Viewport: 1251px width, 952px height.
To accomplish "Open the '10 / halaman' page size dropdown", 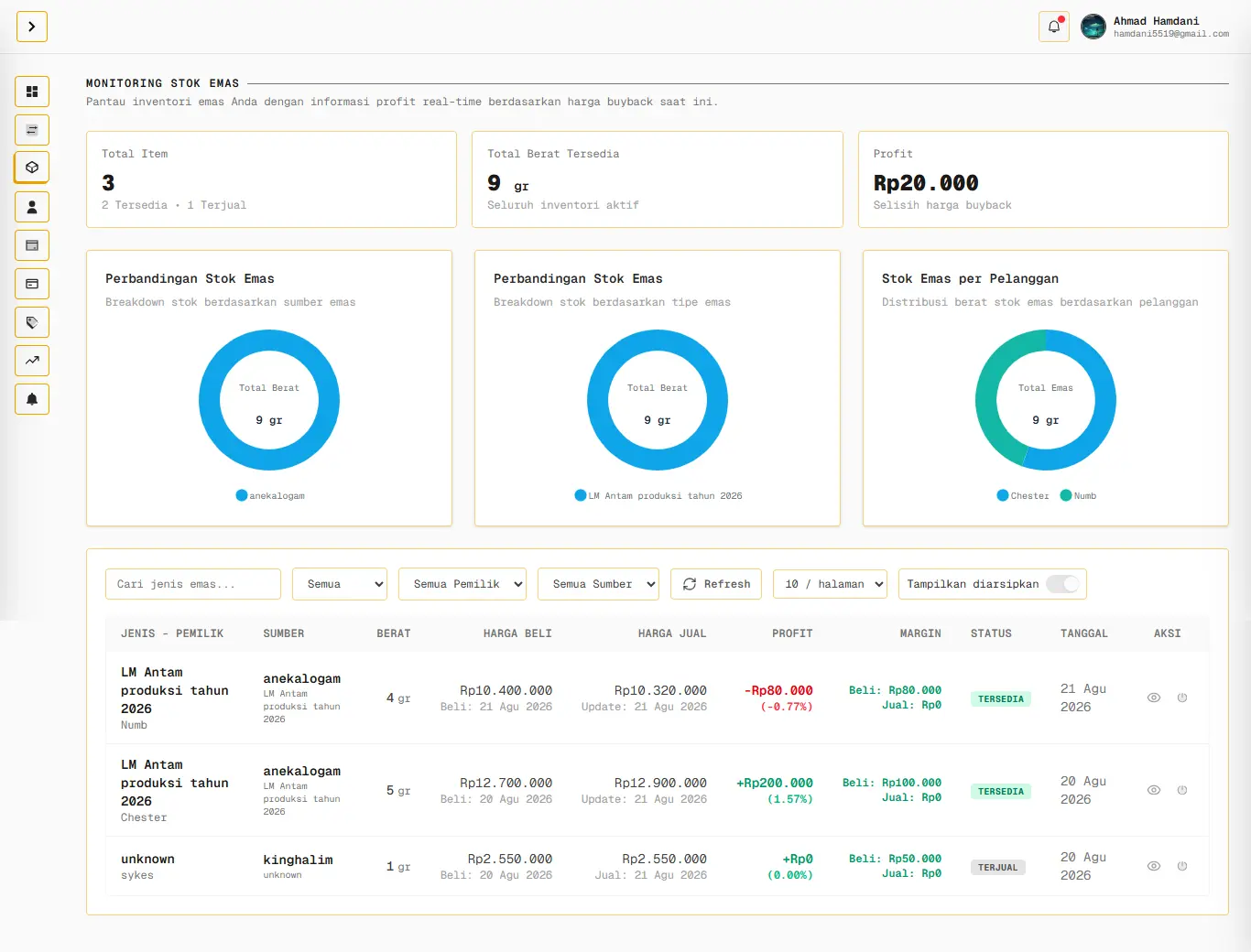I will pyautogui.click(x=830, y=584).
